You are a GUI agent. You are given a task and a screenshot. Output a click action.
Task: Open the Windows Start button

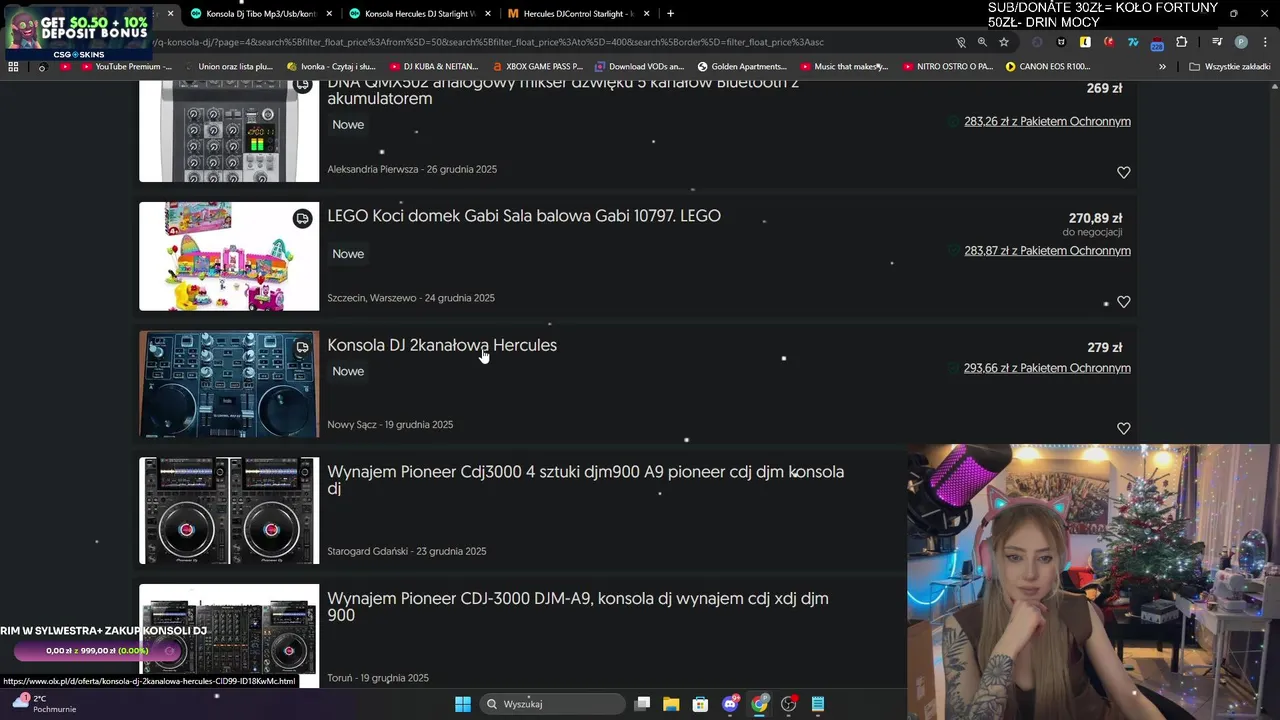[x=463, y=704]
